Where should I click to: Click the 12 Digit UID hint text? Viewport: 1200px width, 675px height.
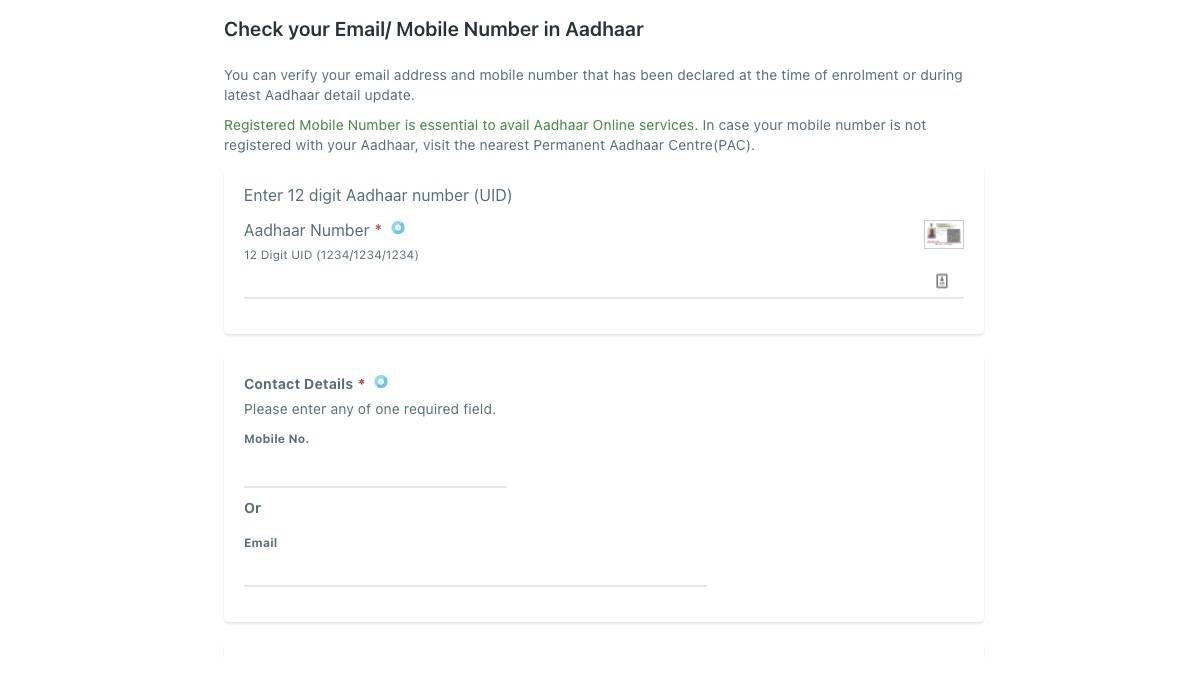coord(331,254)
